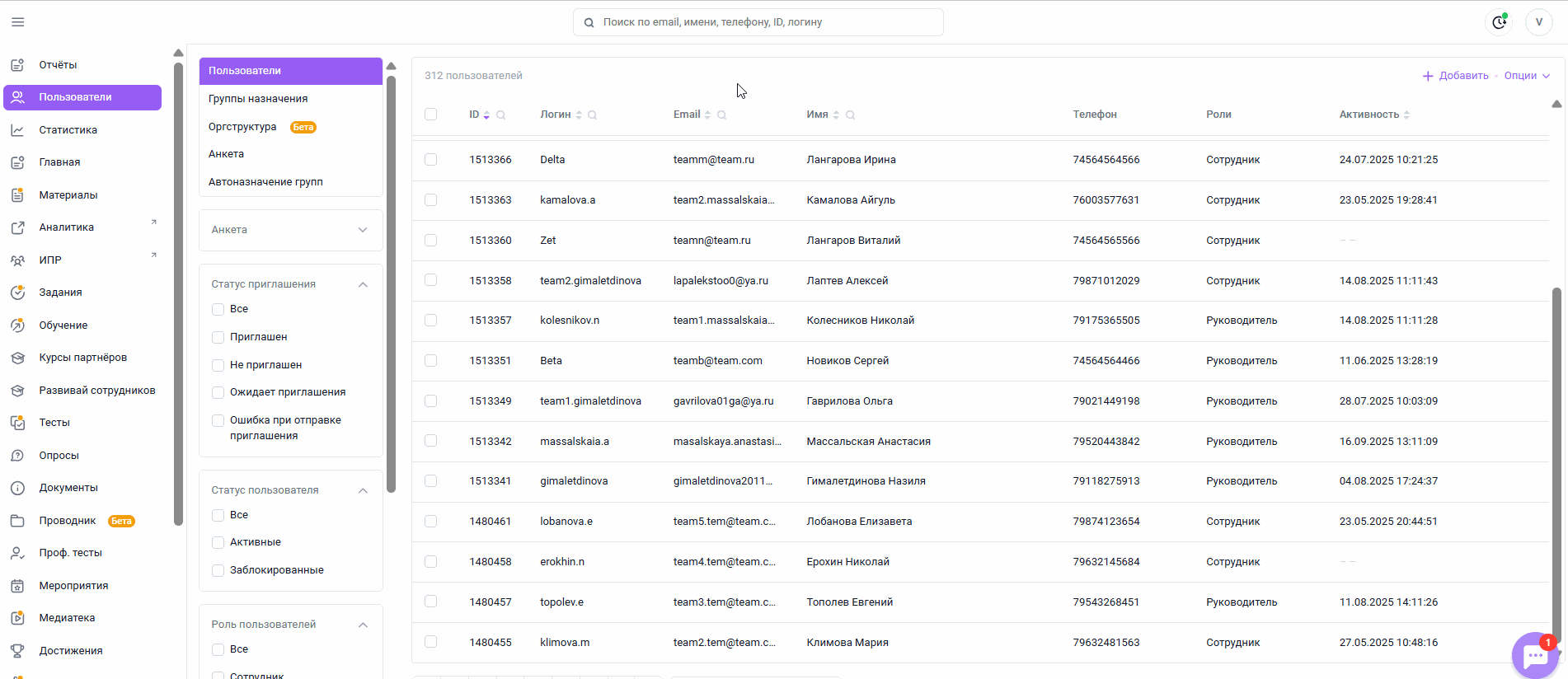Enable the Заблокированные user status filter
The height and width of the screenshot is (679, 1568).
click(218, 570)
